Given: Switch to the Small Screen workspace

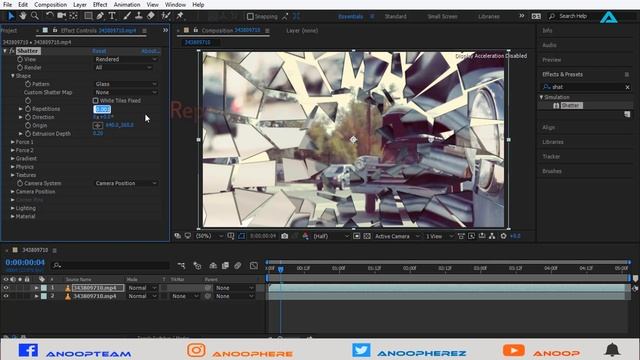Looking at the screenshot, I should click(x=442, y=16).
